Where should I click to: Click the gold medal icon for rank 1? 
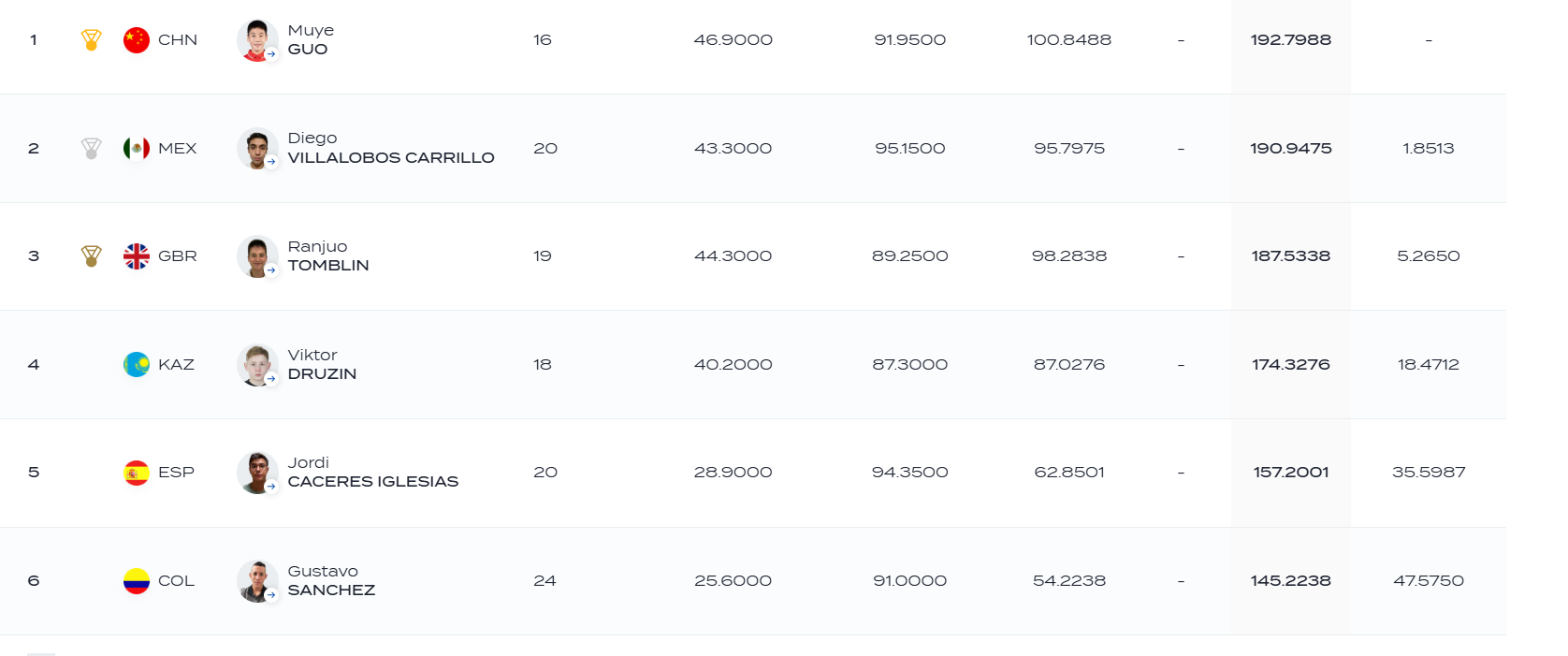coord(91,40)
